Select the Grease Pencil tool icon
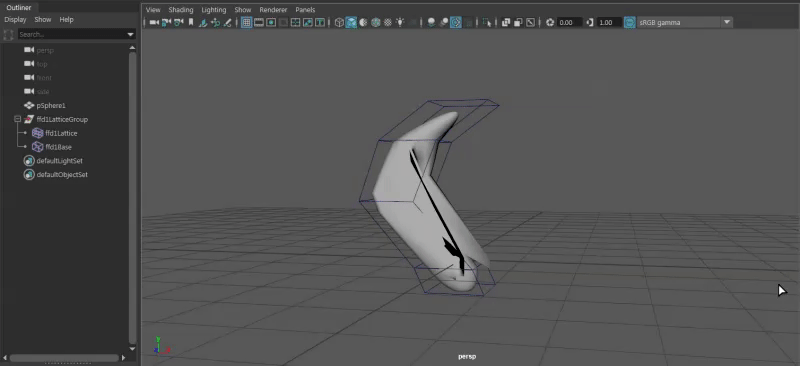This screenshot has width=800, height=366. 228,22
